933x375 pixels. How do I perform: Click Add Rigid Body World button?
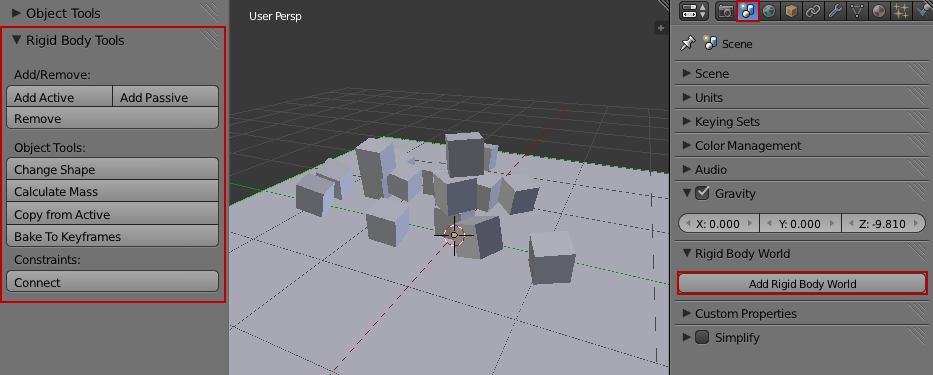click(x=802, y=283)
